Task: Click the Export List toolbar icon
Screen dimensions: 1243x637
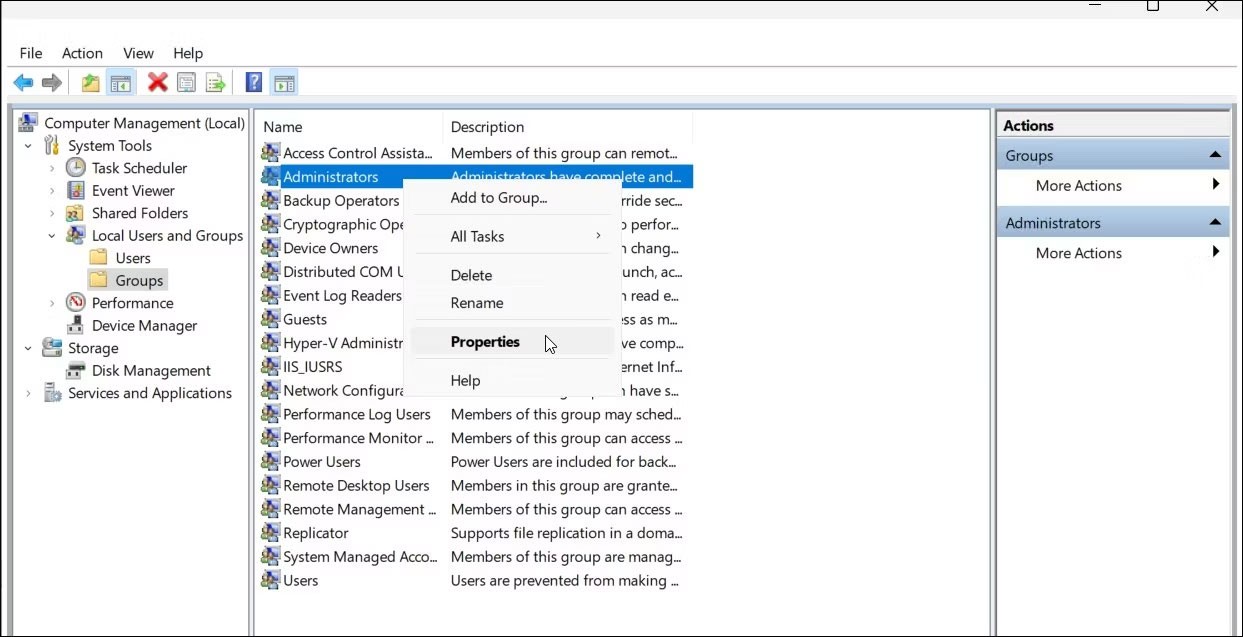Action: pyautogui.click(x=215, y=83)
